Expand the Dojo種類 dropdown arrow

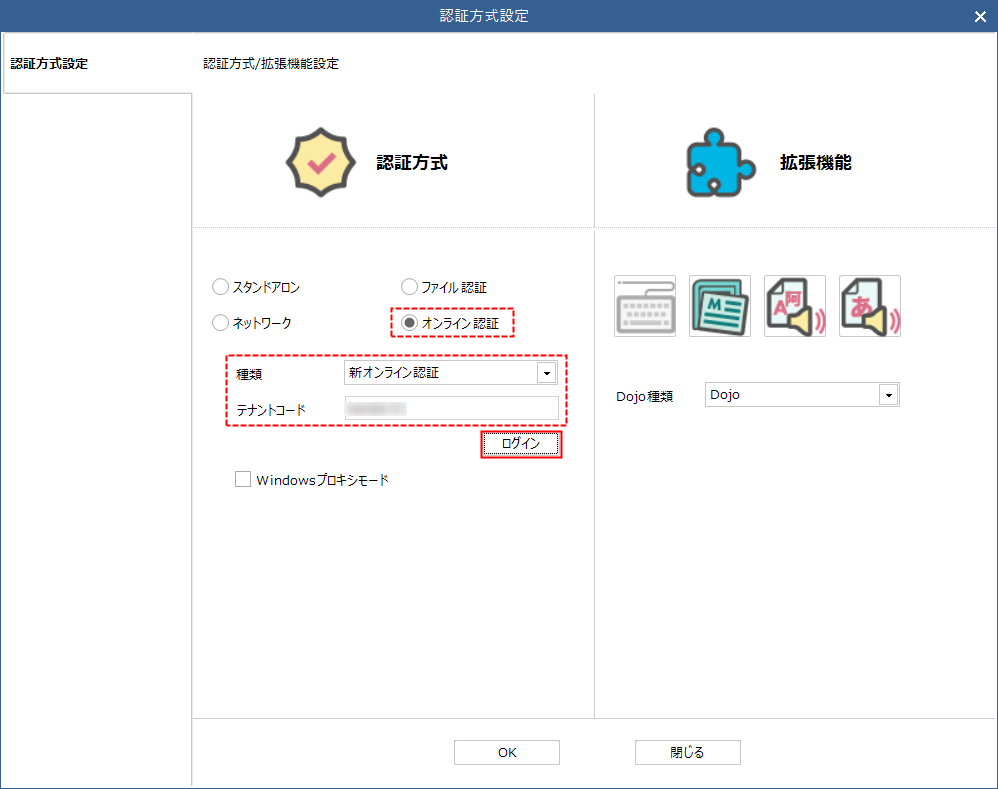point(888,394)
